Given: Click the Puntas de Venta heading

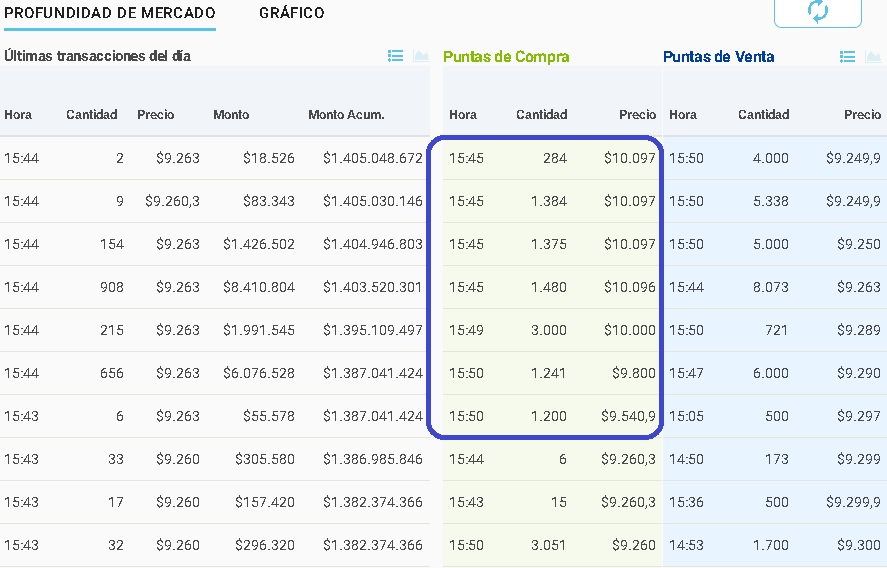Looking at the screenshot, I should tap(718, 57).
